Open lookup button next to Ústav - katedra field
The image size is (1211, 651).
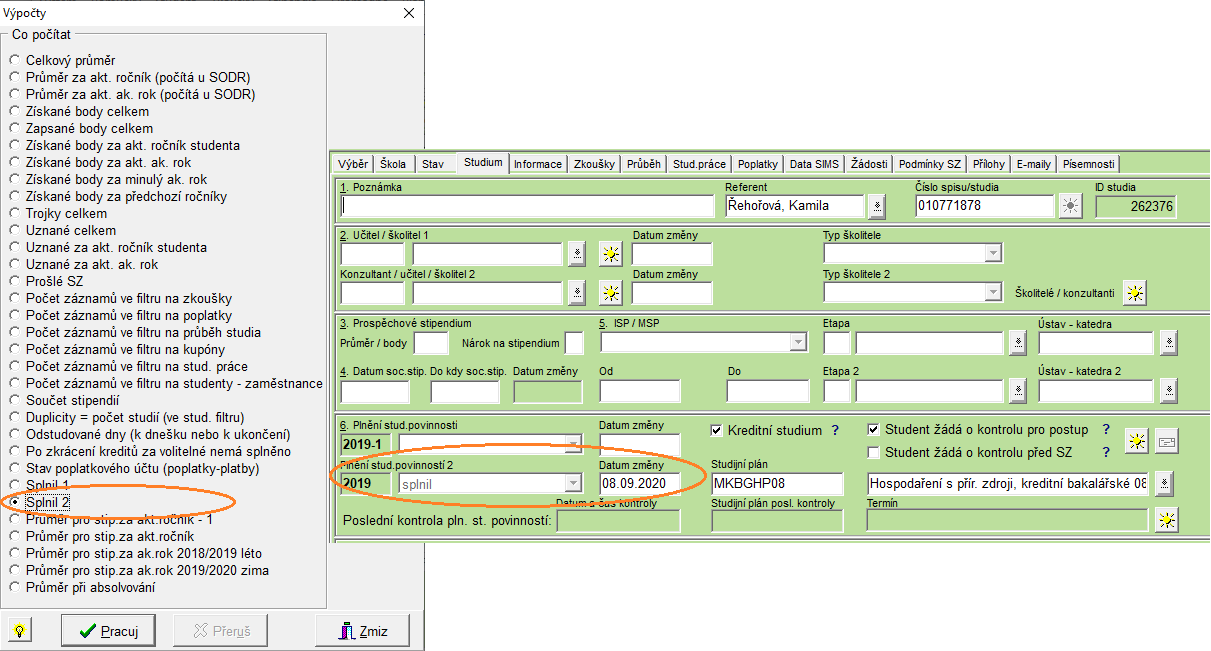tap(1169, 343)
